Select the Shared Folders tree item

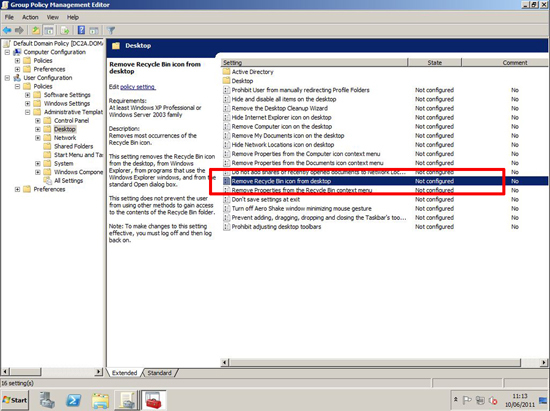tap(73, 146)
